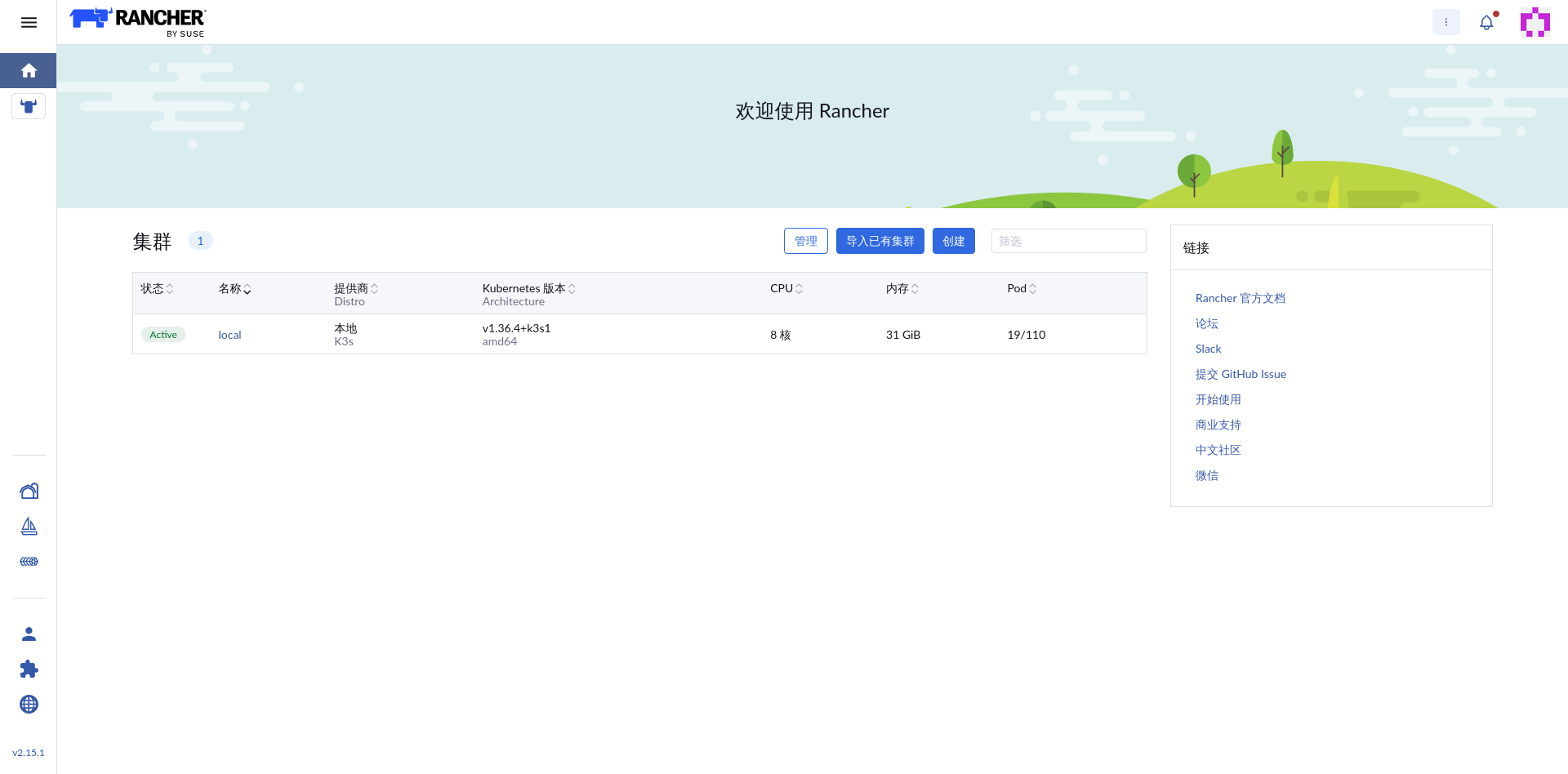Viewport: 1568px width, 774px height.
Task: Open the hamburger navigation menu
Action: (29, 22)
